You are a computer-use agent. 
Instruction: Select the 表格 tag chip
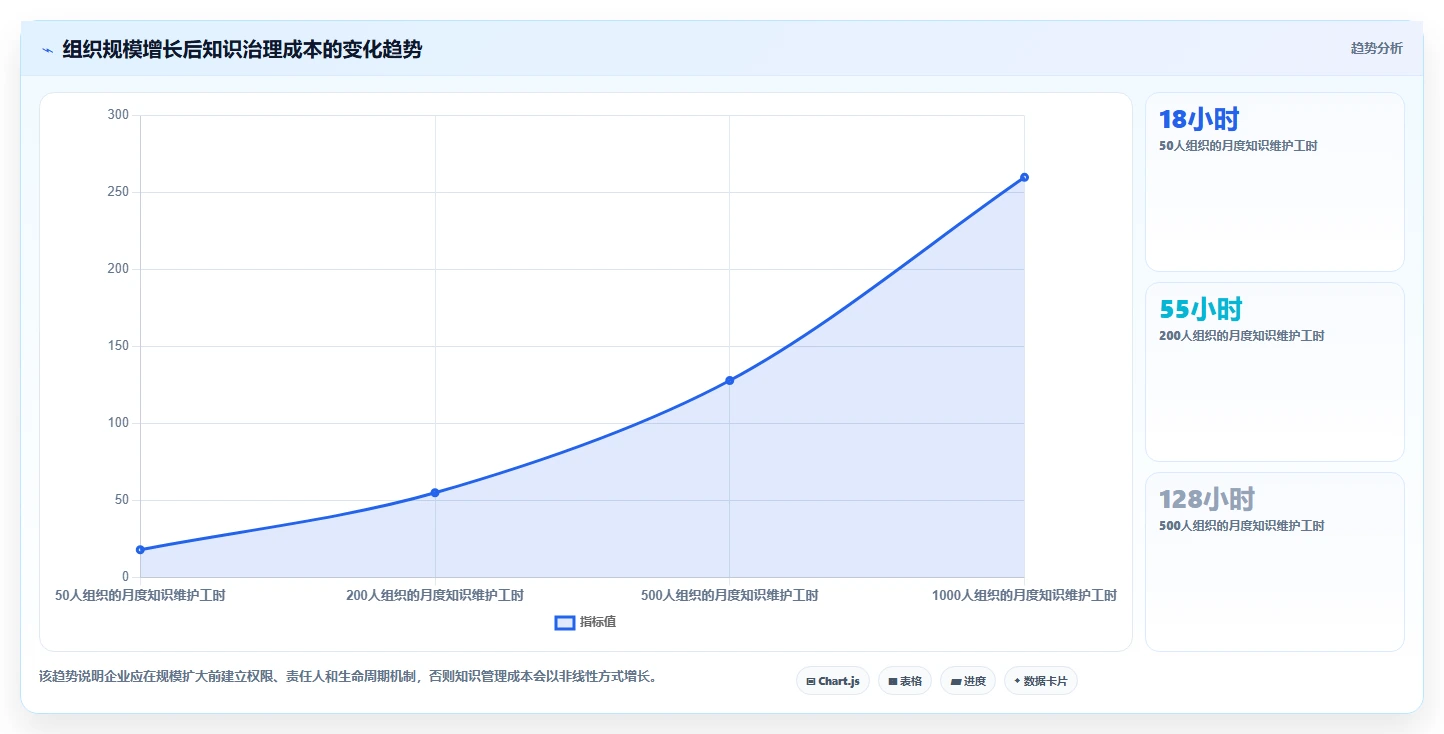pos(905,681)
